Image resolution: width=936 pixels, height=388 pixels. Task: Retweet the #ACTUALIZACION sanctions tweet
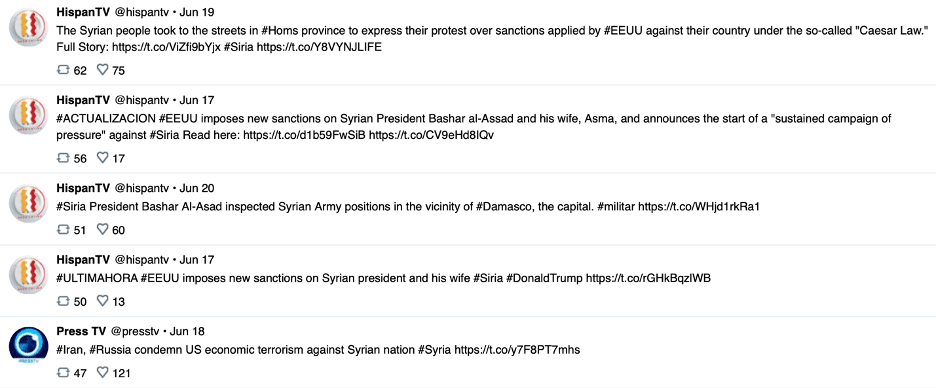pos(63,158)
